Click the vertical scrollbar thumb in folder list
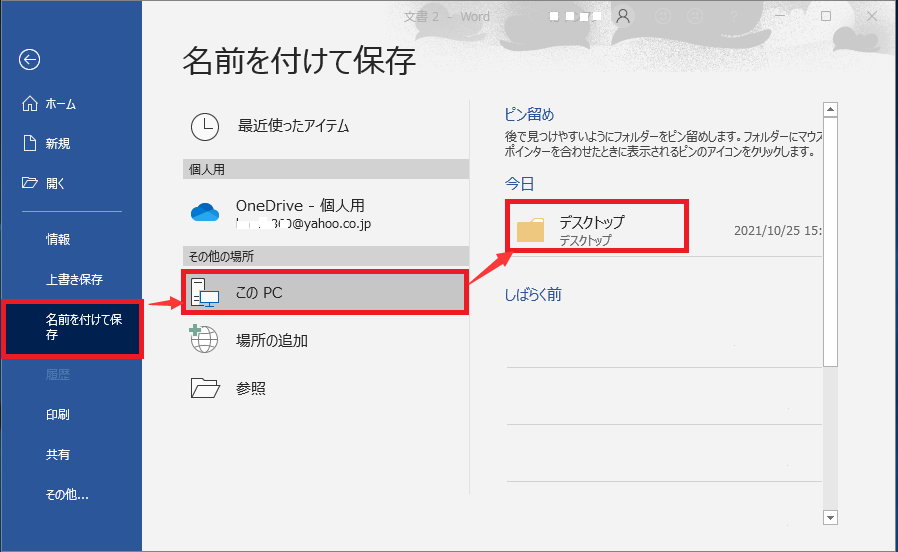 click(x=830, y=242)
